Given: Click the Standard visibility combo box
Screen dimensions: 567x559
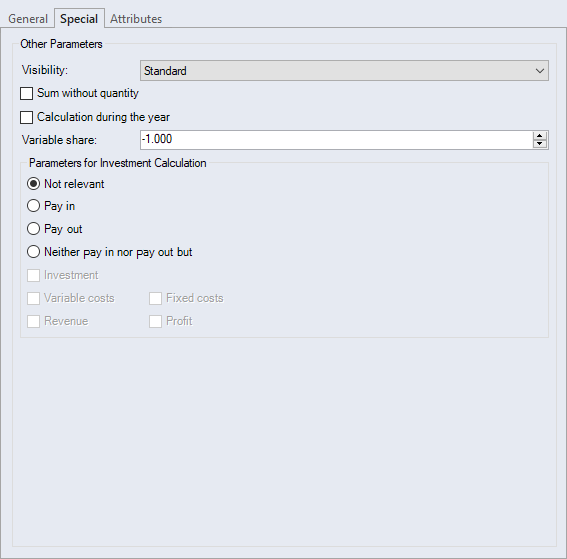Looking at the screenshot, I should (x=344, y=71).
